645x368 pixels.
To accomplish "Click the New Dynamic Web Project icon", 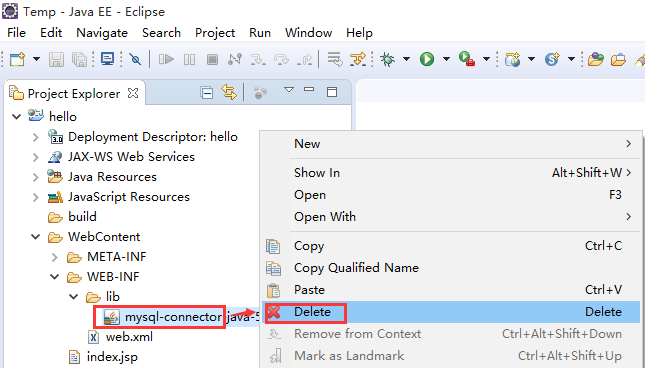I will [x=513, y=60].
